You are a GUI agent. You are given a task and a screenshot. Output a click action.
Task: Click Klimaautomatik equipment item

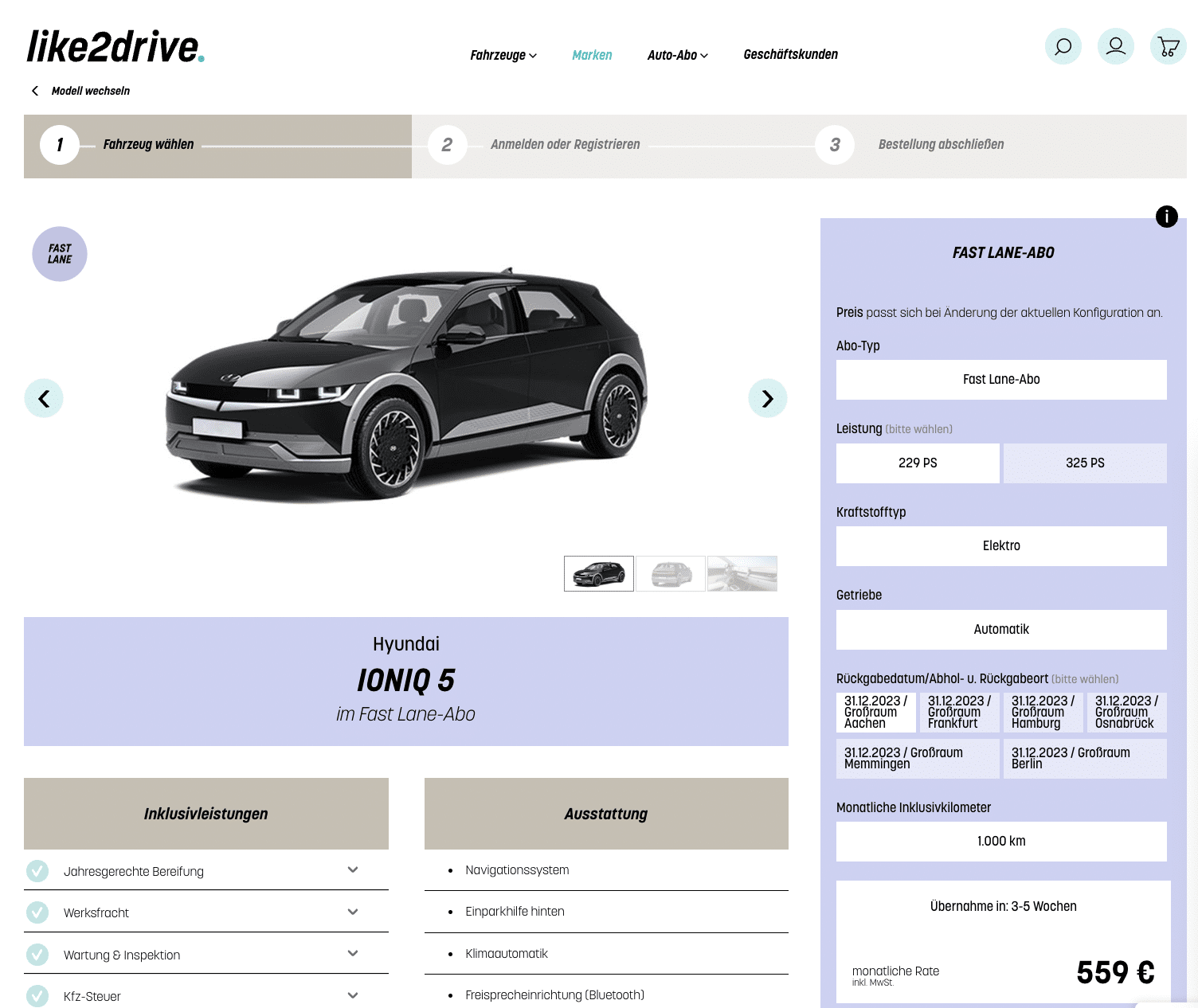[507, 954]
